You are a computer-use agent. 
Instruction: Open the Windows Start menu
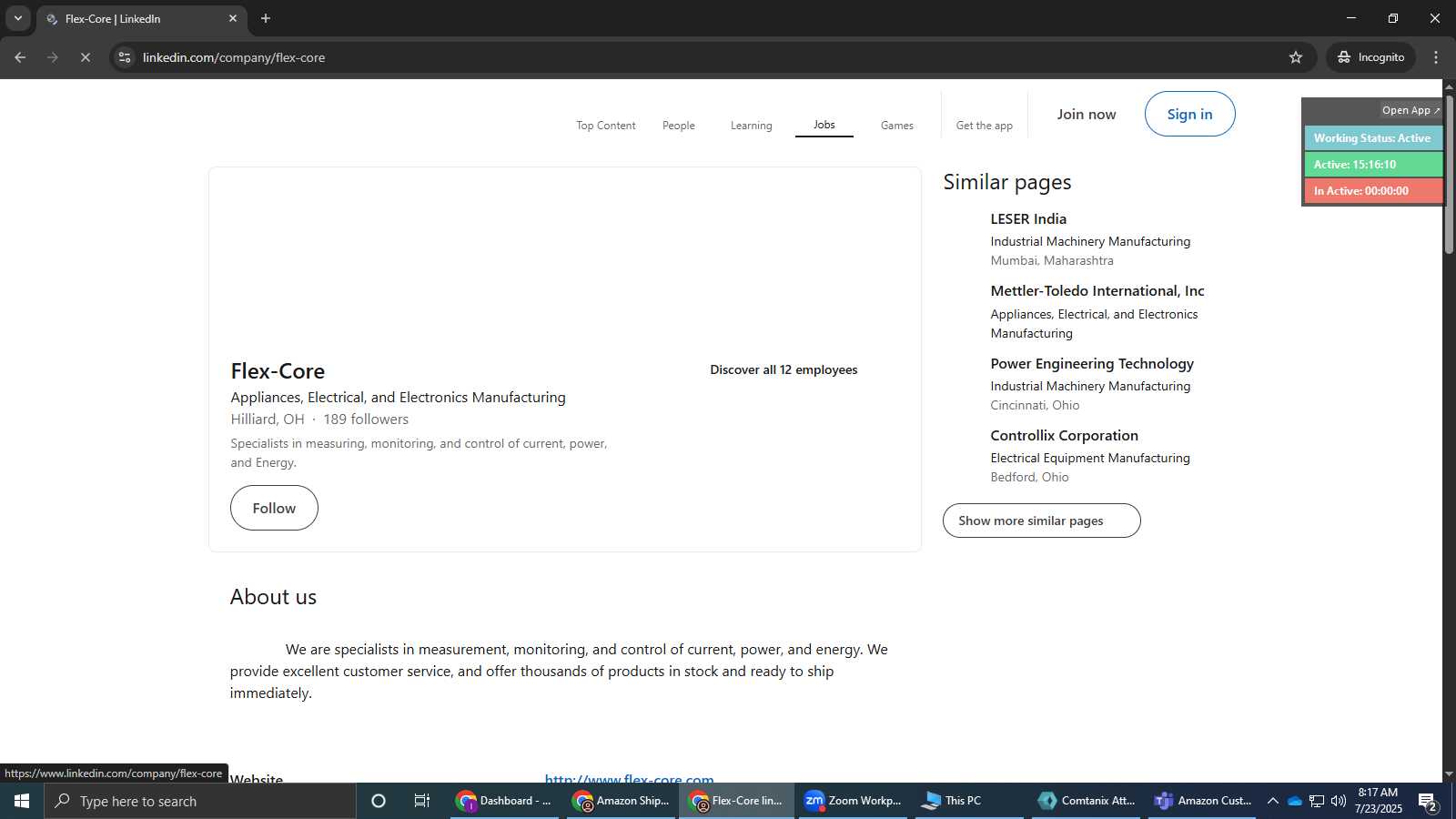[x=22, y=801]
